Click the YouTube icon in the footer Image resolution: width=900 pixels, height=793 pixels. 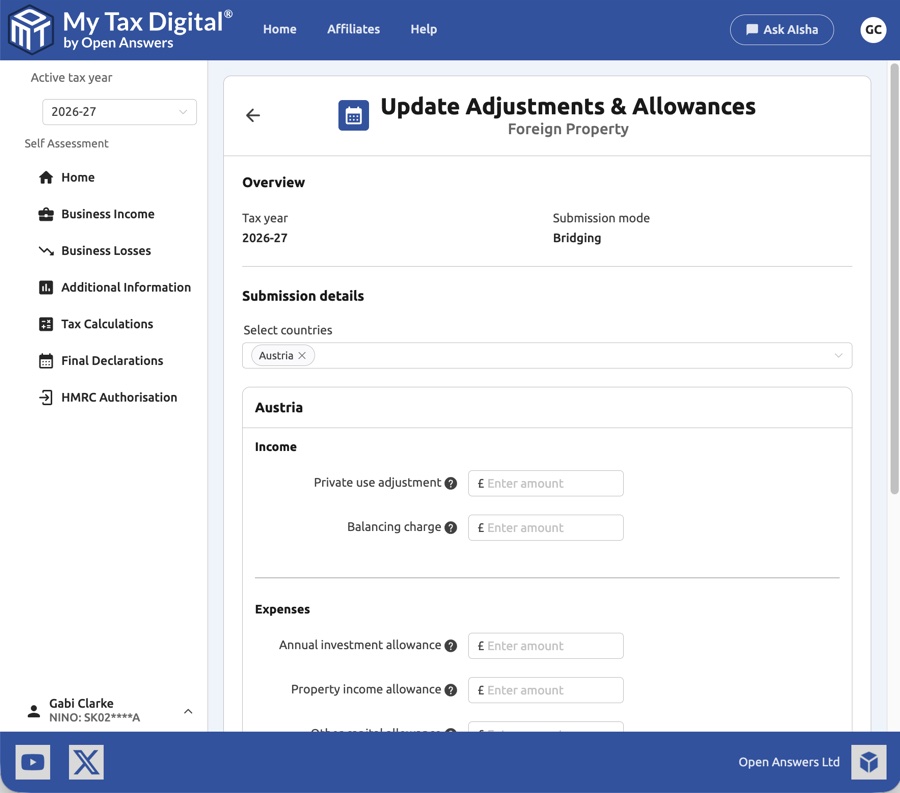[x=32, y=762]
